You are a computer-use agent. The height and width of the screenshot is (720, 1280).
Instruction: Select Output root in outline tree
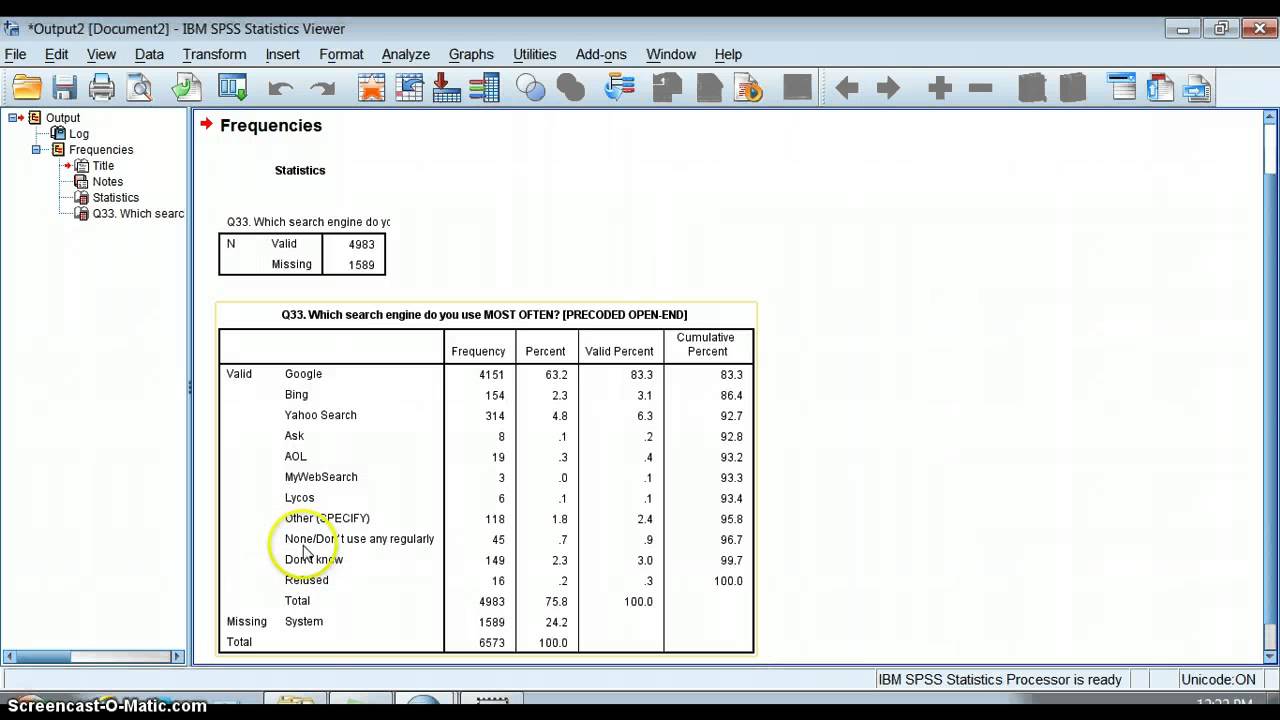pyautogui.click(x=62, y=118)
